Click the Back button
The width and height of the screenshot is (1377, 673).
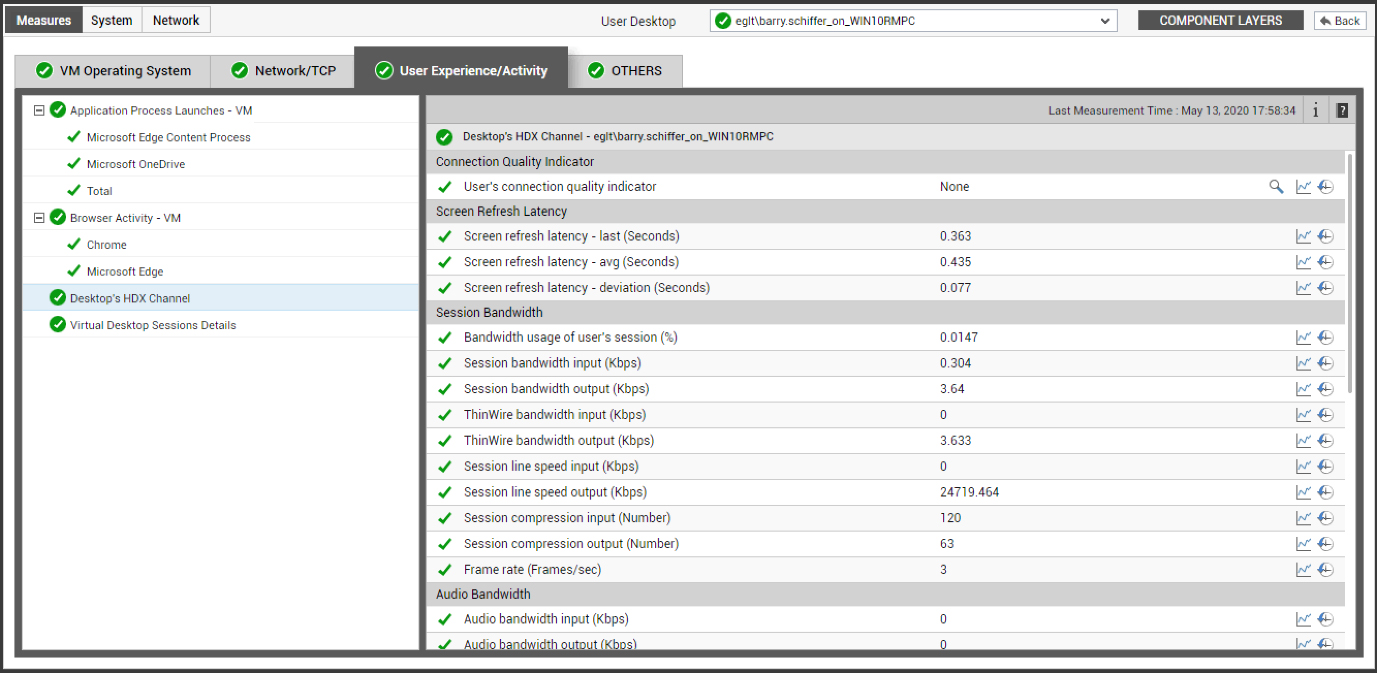1339,20
